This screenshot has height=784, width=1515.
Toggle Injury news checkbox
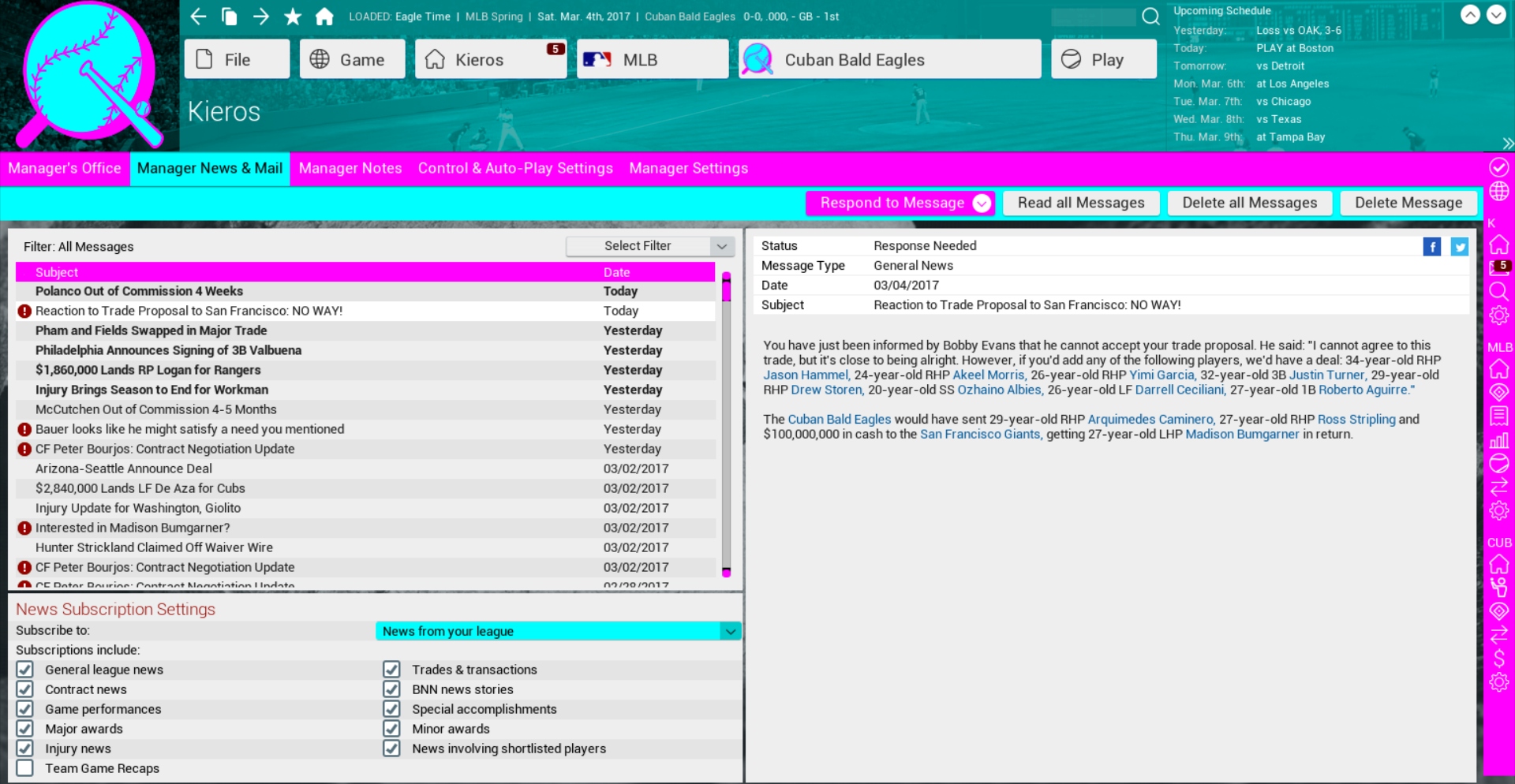click(25, 749)
